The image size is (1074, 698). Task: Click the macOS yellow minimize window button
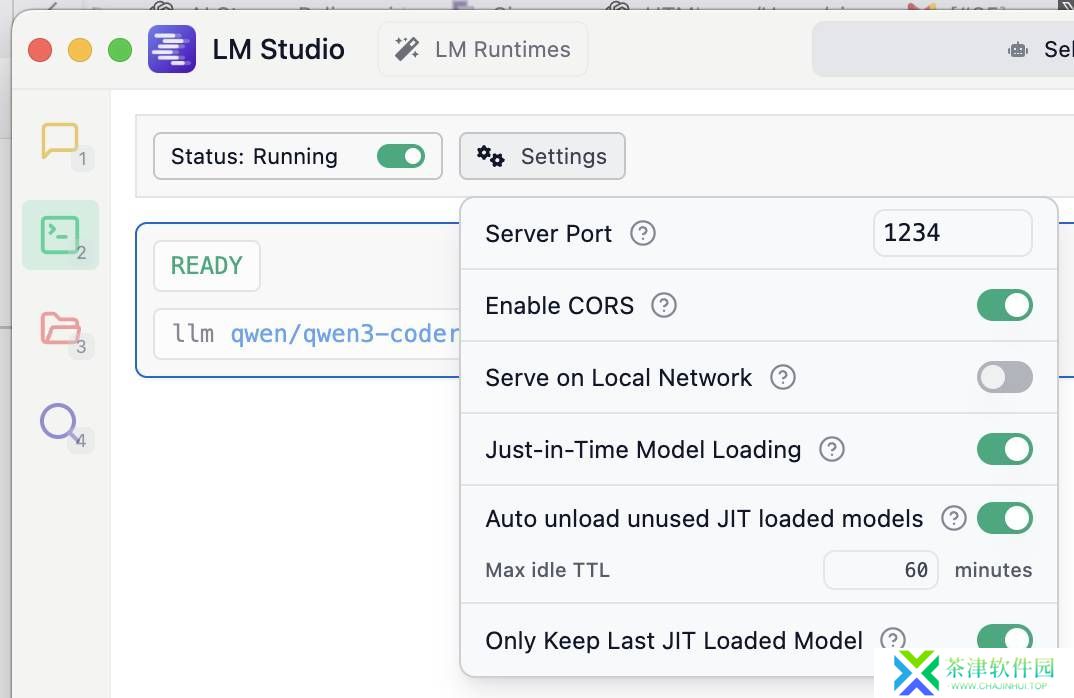(x=80, y=50)
